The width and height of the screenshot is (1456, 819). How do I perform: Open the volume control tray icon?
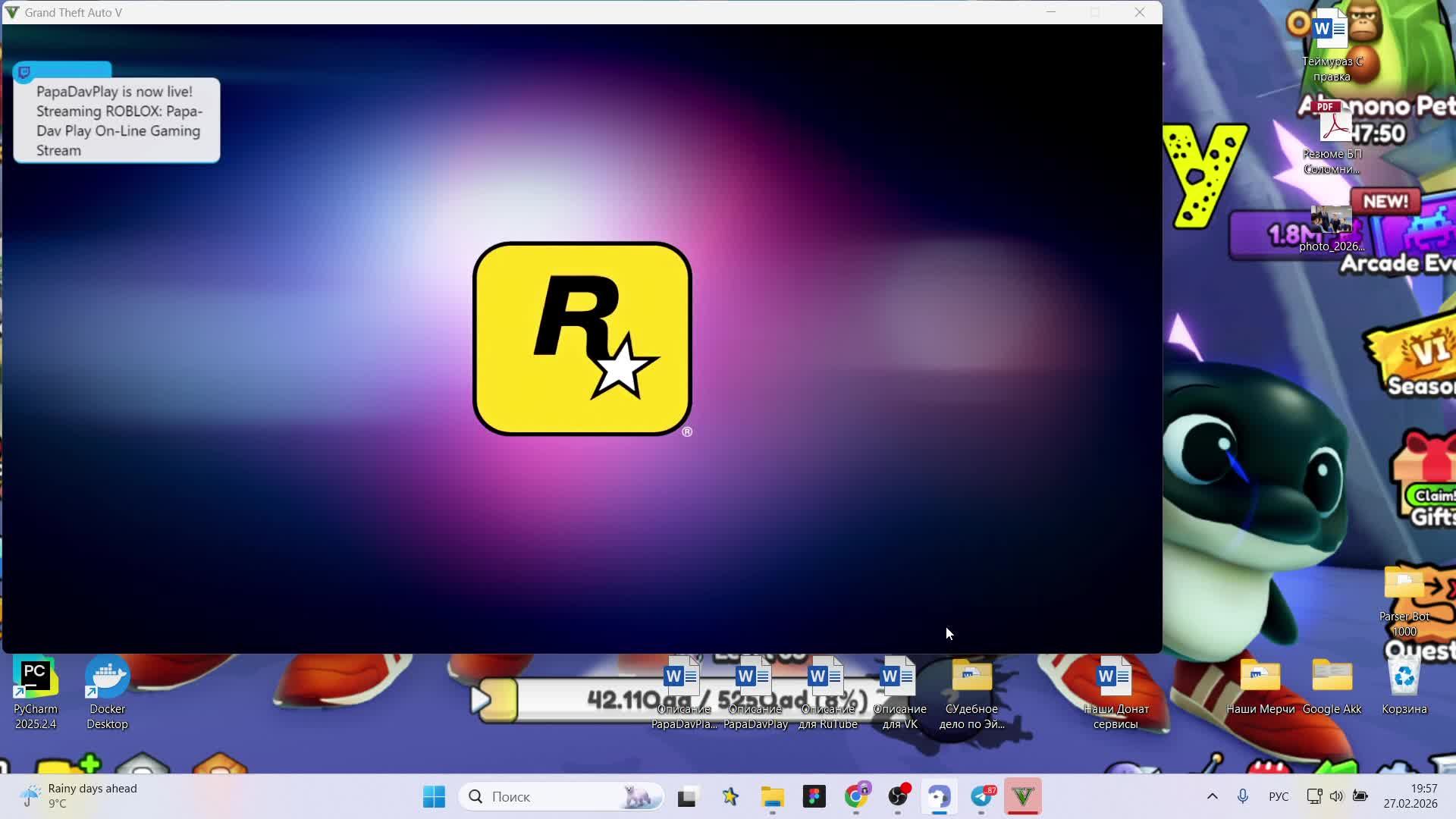(x=1336, y=796)
